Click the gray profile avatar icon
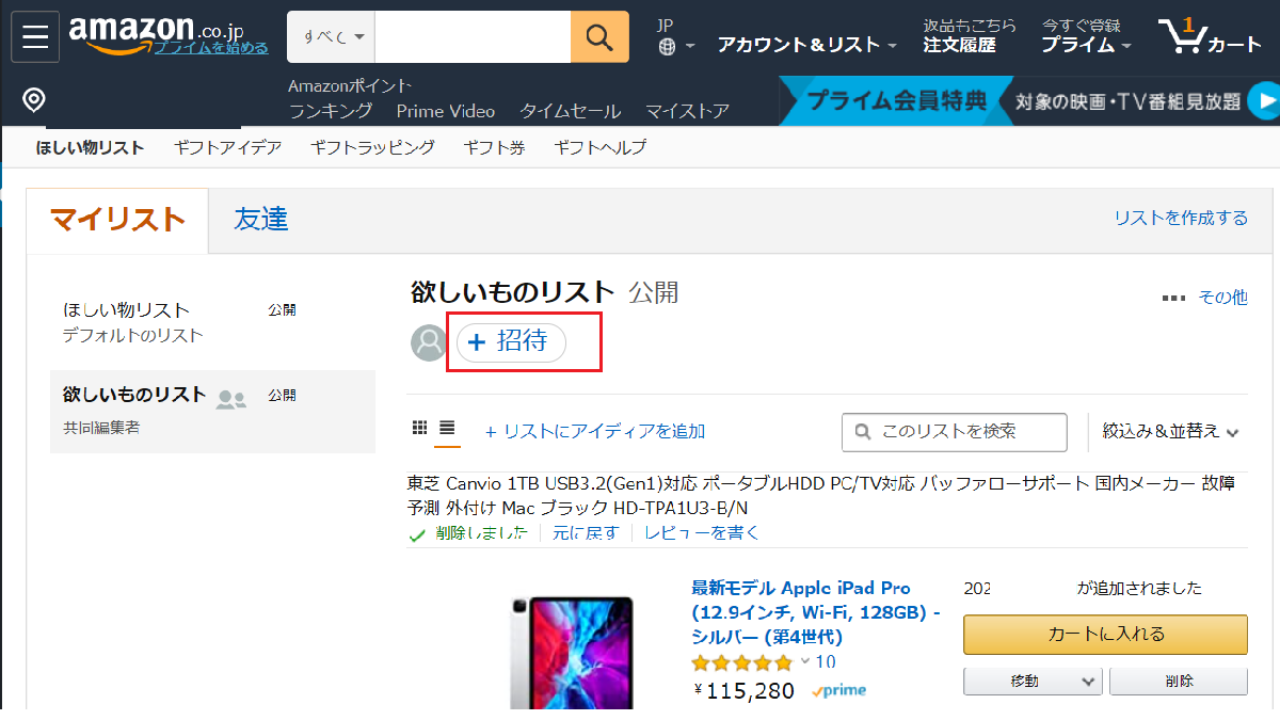1280x720 pixels. coord(429,343)
